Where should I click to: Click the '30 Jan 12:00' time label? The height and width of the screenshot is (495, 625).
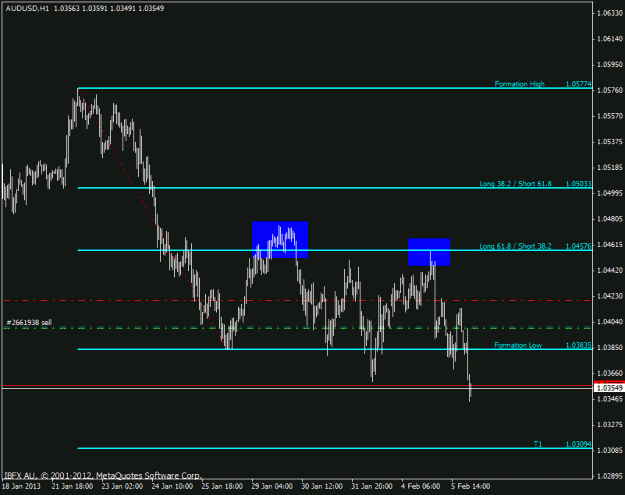click(x=322, y=486)
